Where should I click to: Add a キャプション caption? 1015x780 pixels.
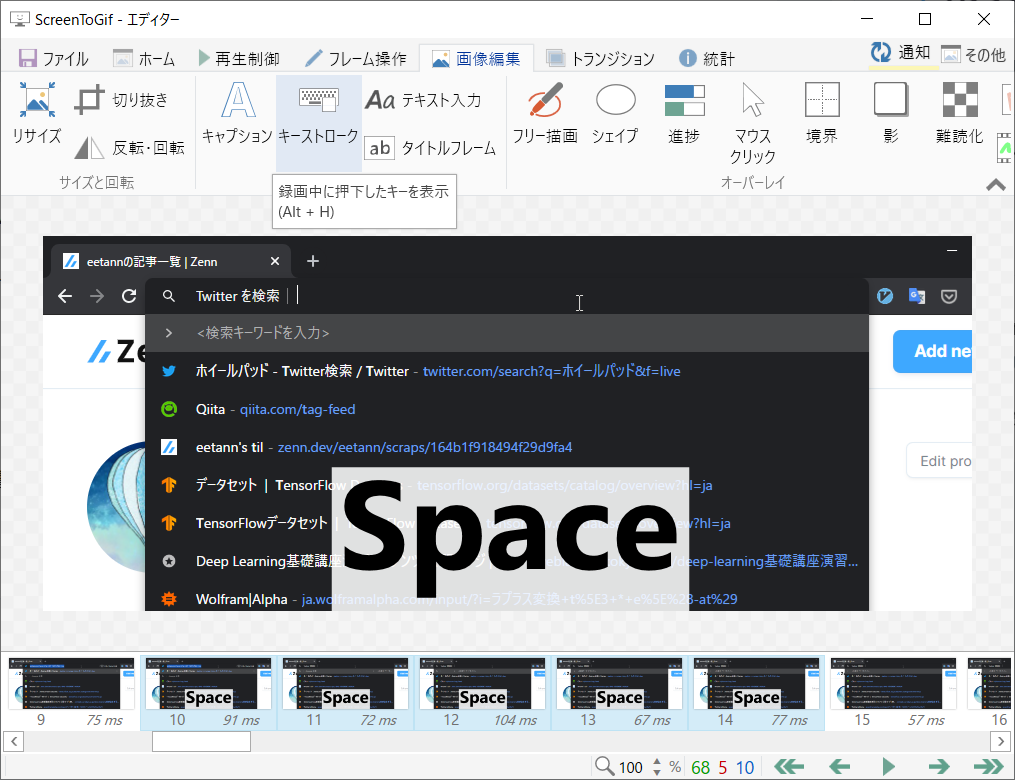point(237,112)
